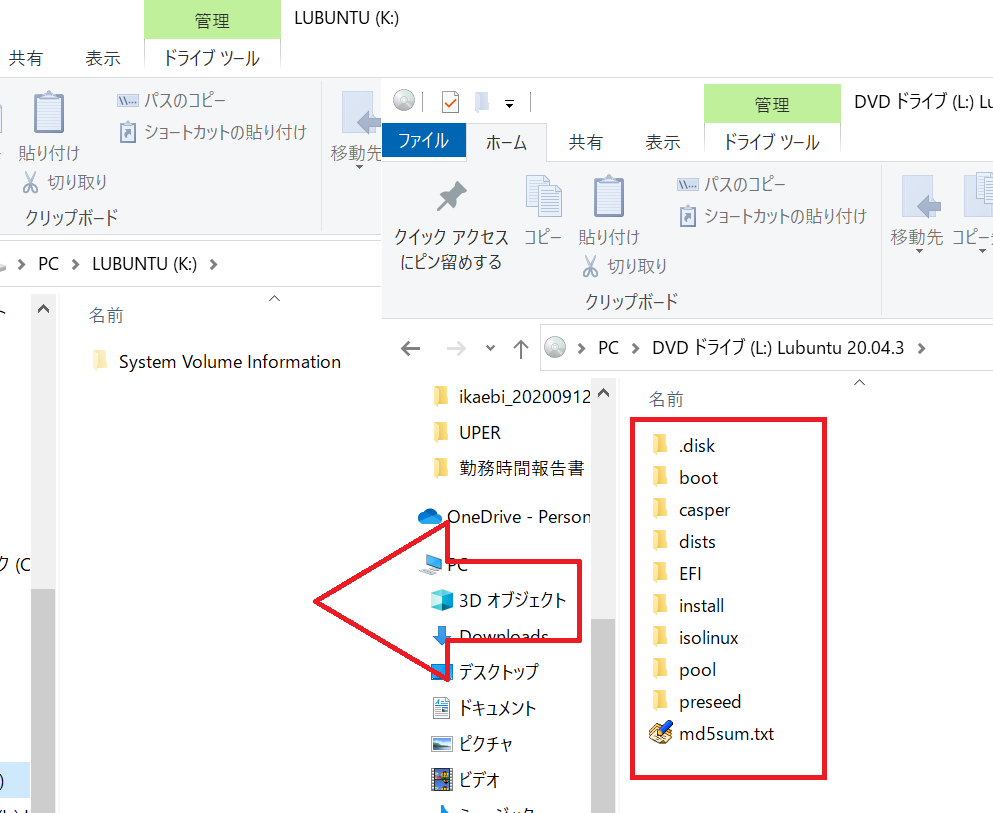Select pool folder
Image resolution: width=993 pixels, height=813 pixels.
pyautogui.click(x=684, y=669)
